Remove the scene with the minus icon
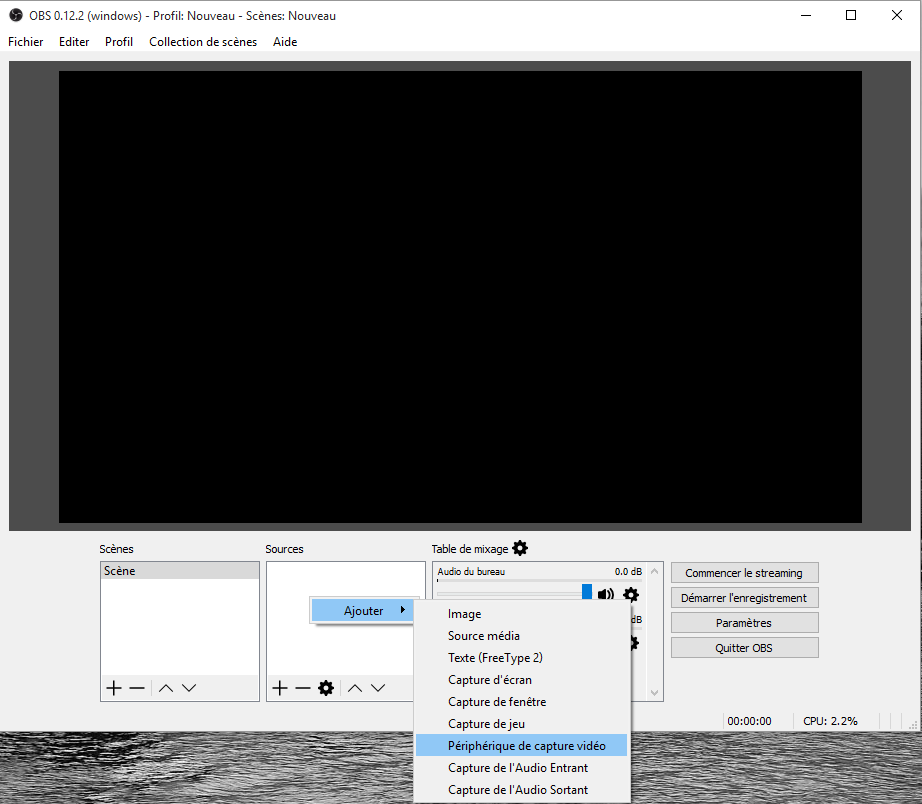Image resolution: width=922 pixels, height=804 pixels. [137, 688]
